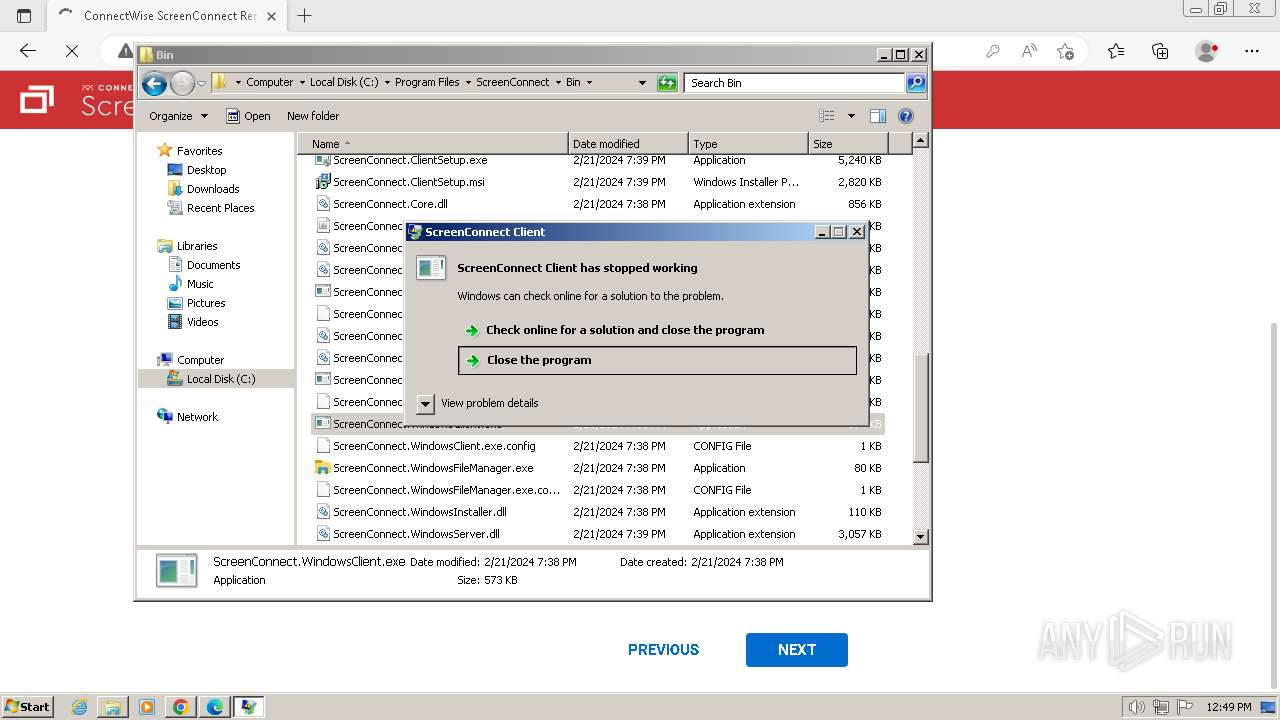
Task: Open the browser collections icon
Action: click(x=1160, y=51)
